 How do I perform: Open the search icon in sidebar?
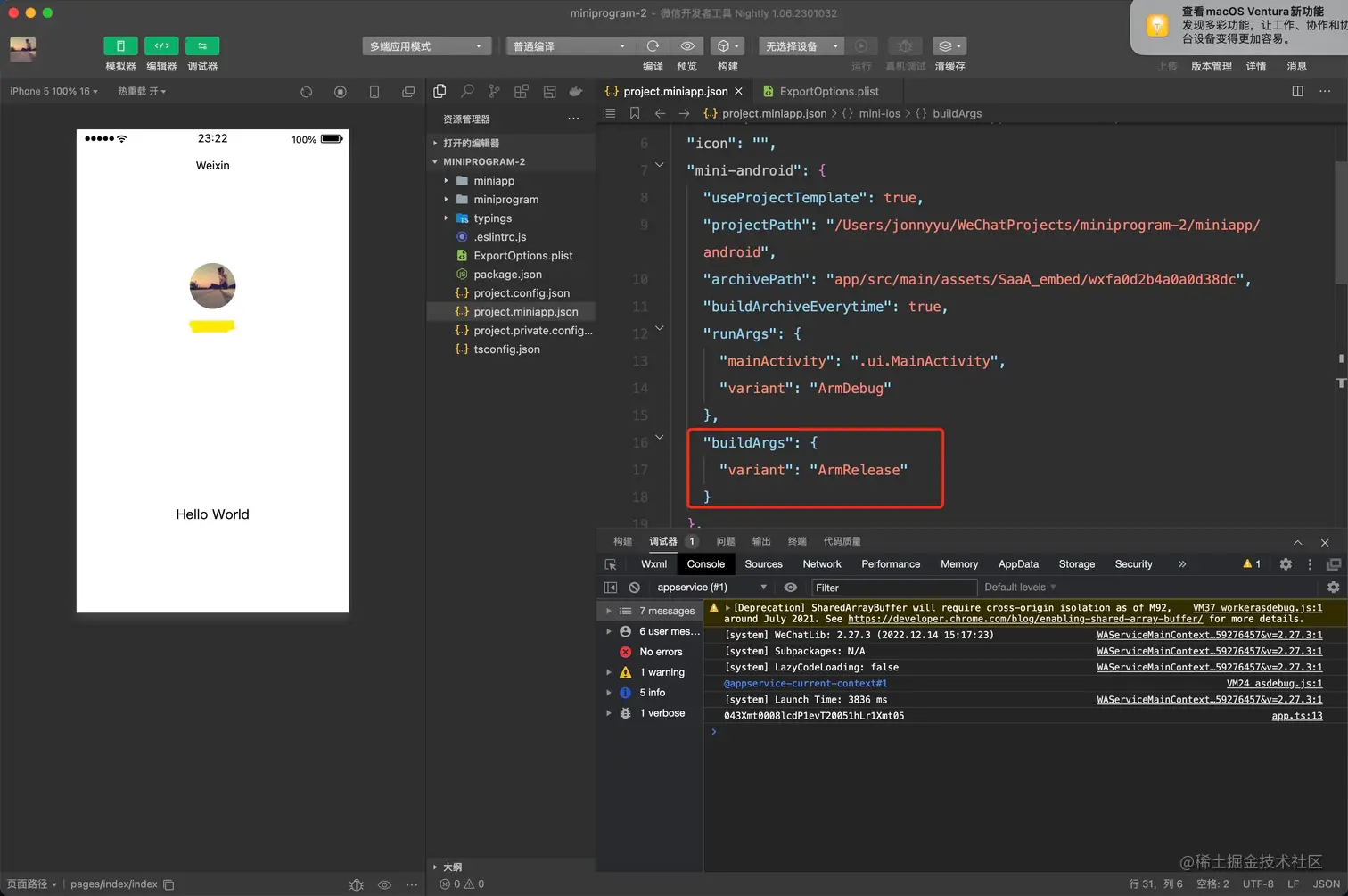pyautogui.click(x=467, y=91)
